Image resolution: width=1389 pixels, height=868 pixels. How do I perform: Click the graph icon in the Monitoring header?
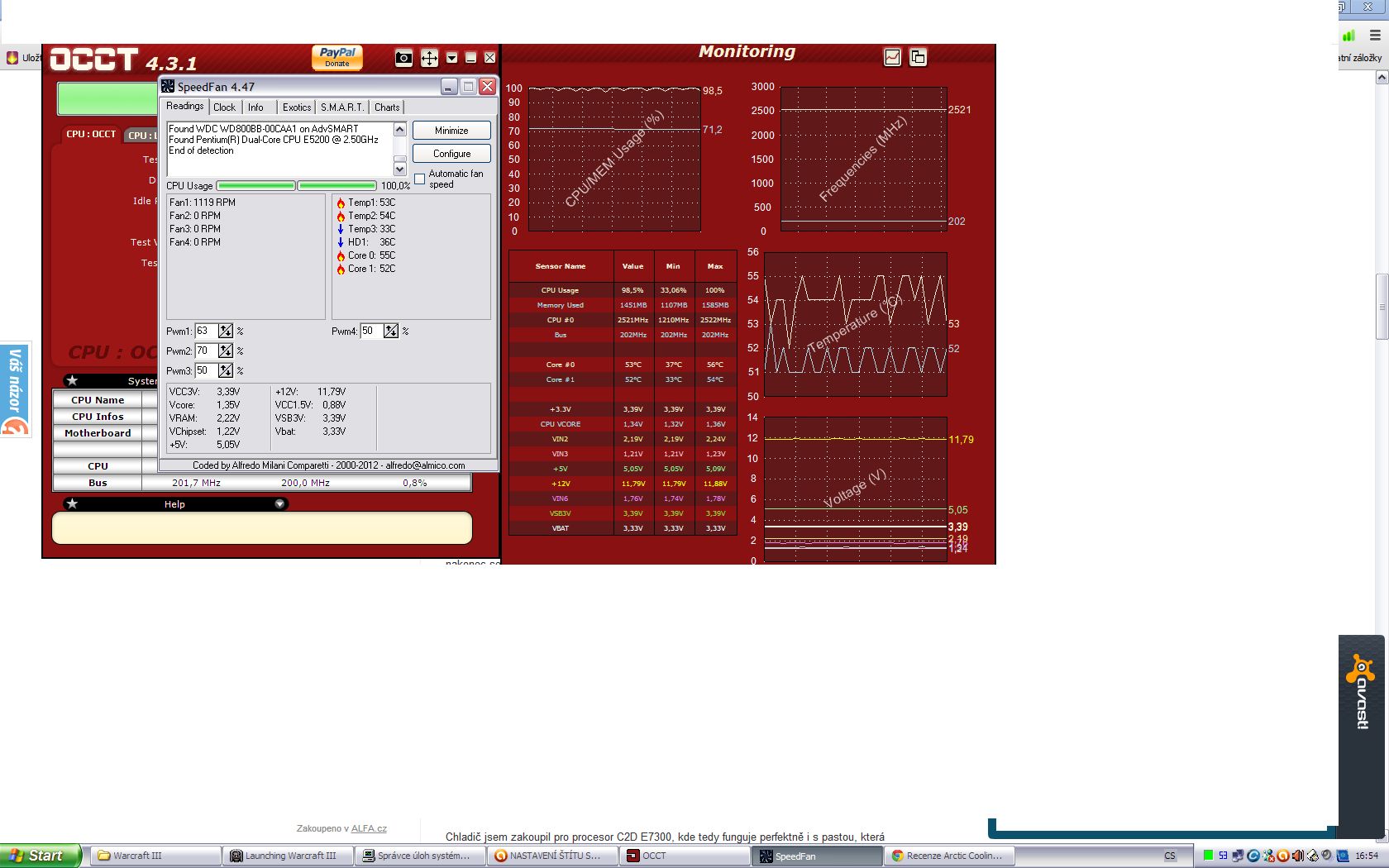892,57
